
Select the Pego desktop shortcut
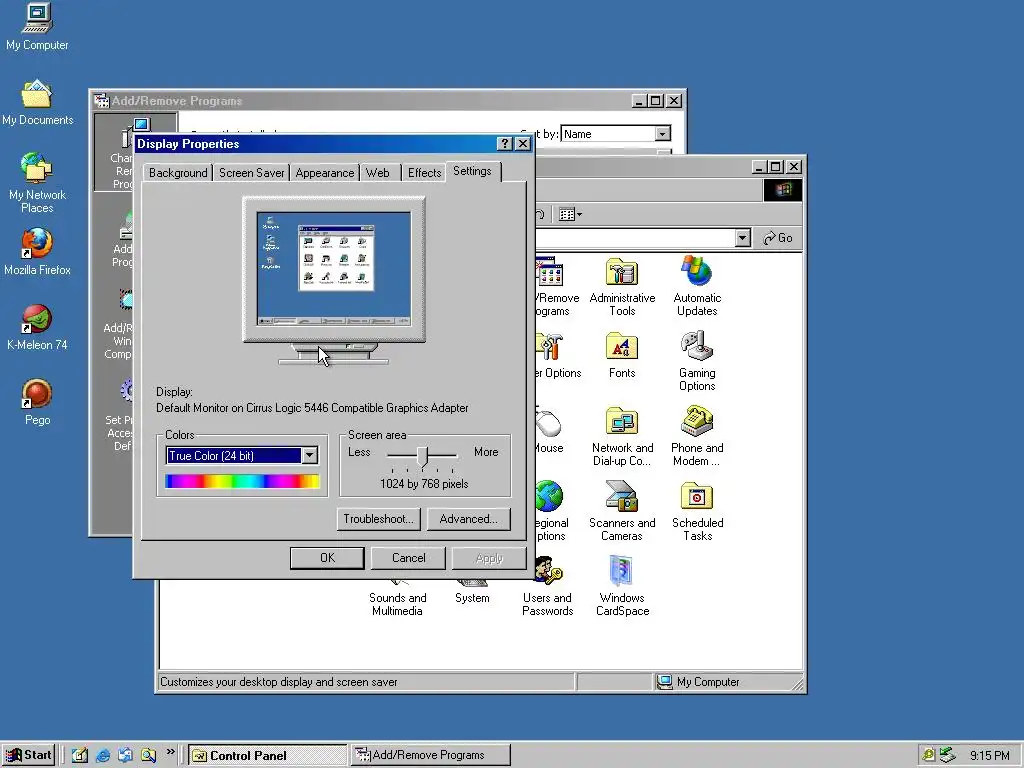coord(37,402)
